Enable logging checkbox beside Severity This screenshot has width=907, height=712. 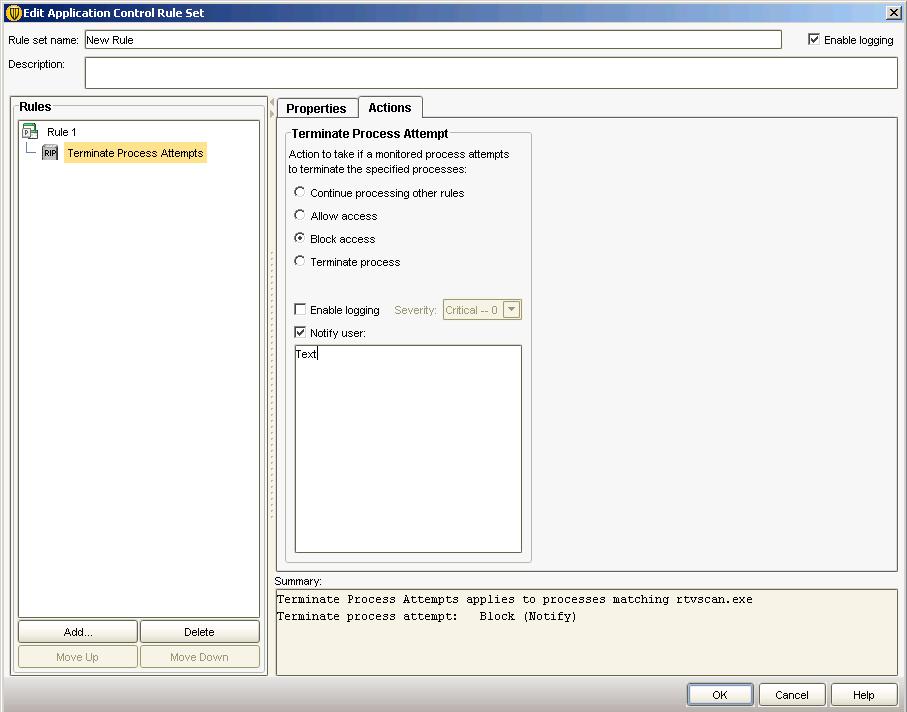300,309
